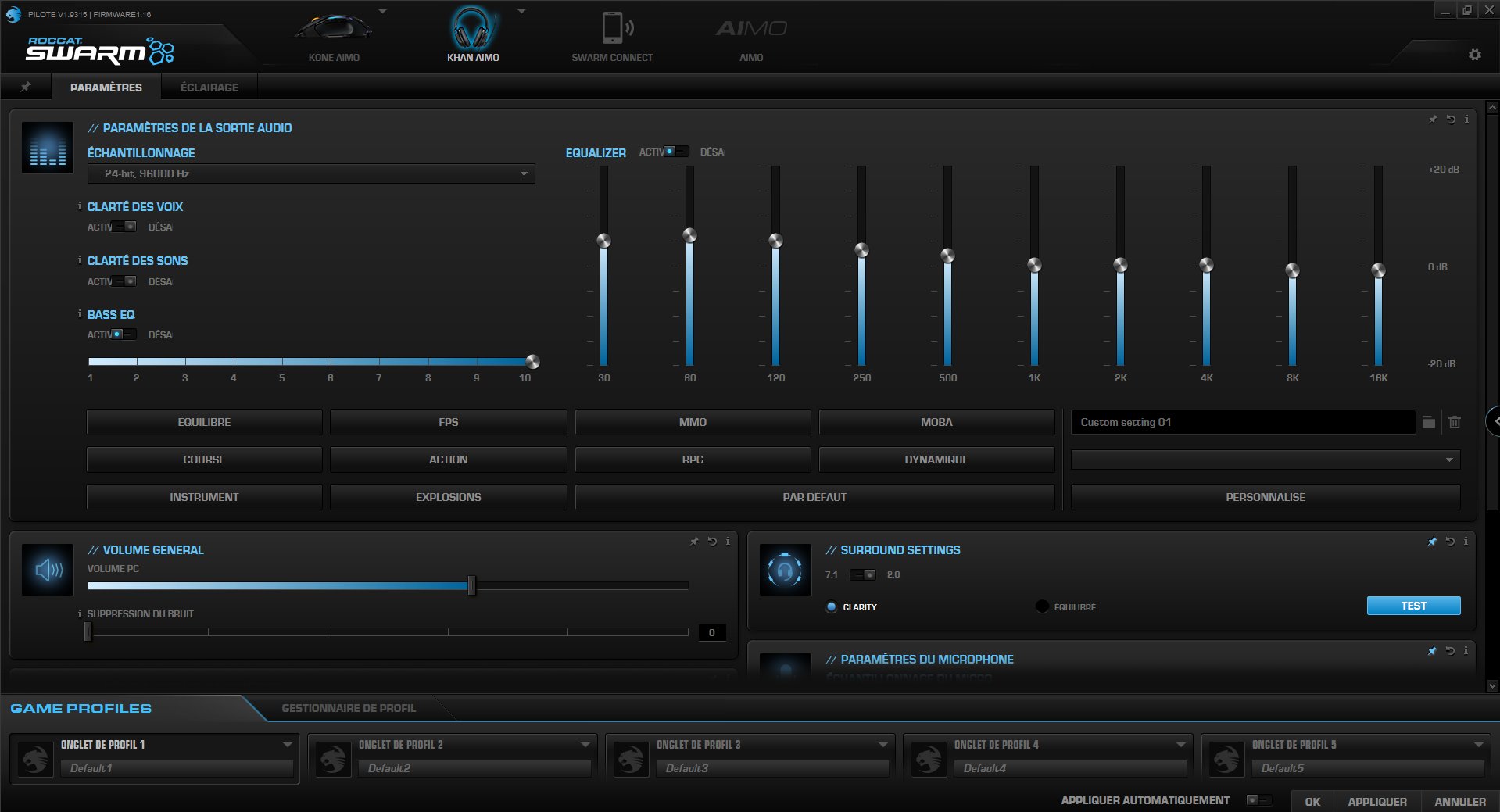Open the custom setting folder icon
Screen dimensions: 1500x812
[x=1428, y=422]
